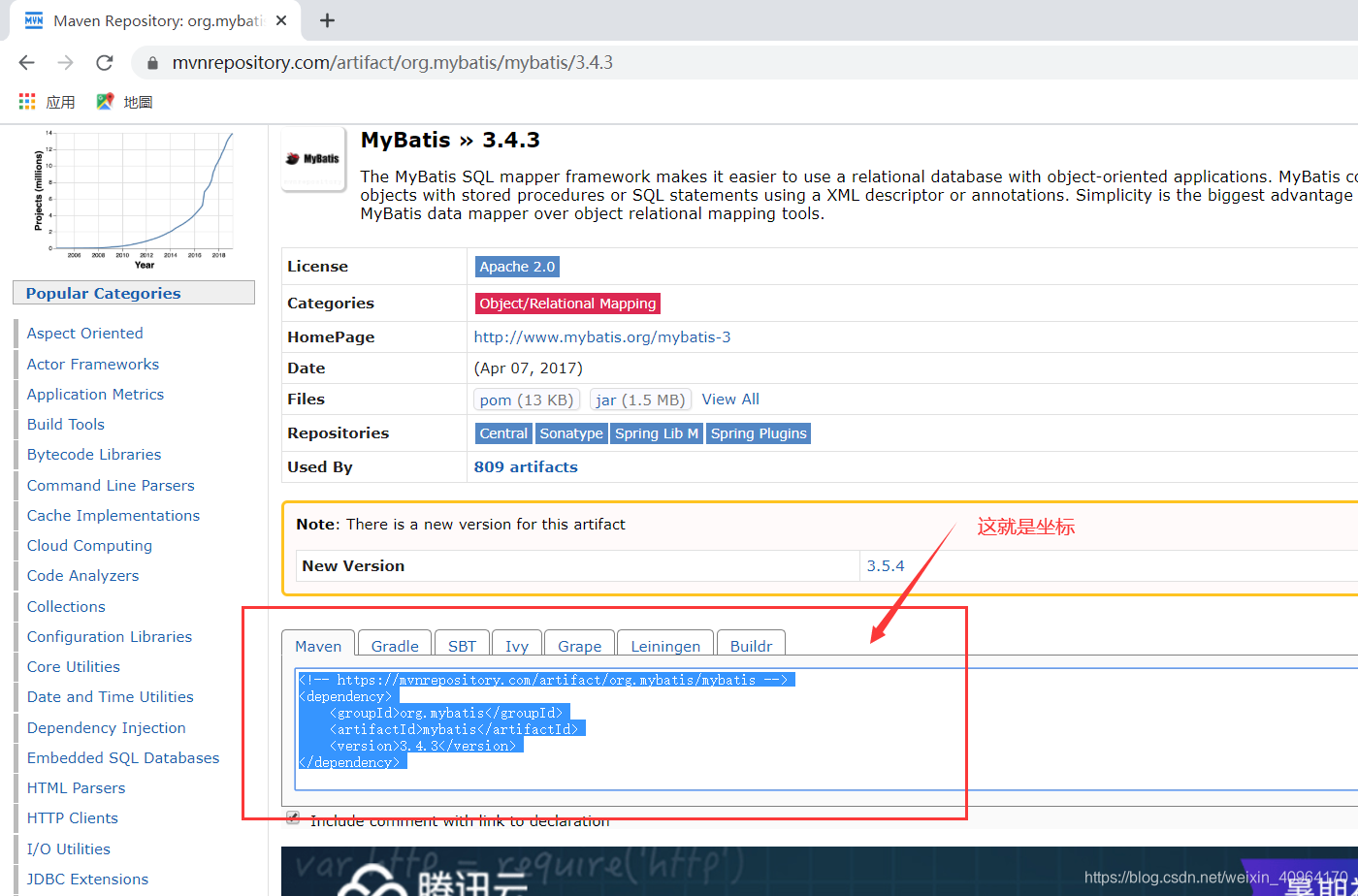Click the padlock site info icon
1358x896 pixels.
coord(151,63)
